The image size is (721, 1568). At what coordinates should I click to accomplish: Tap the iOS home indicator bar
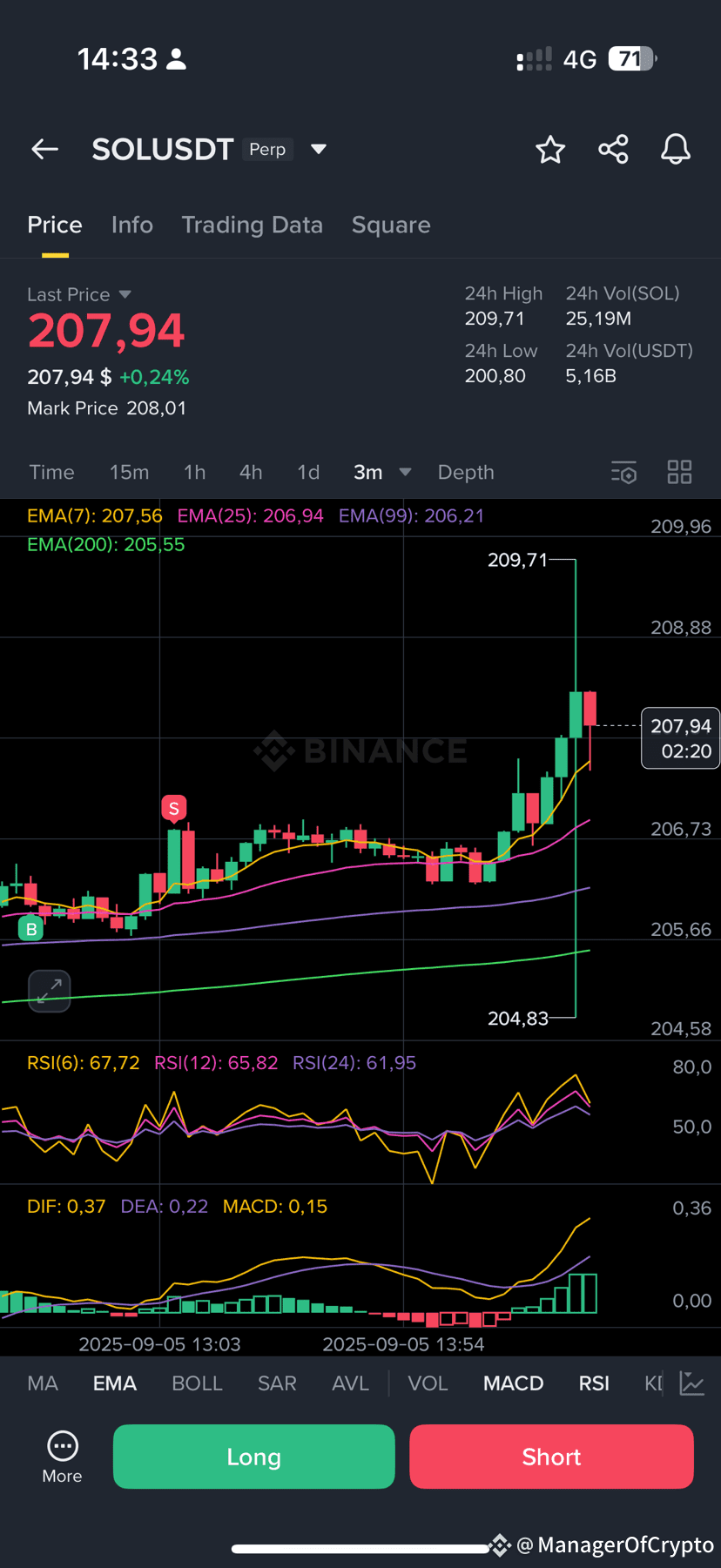(360, 1549)
